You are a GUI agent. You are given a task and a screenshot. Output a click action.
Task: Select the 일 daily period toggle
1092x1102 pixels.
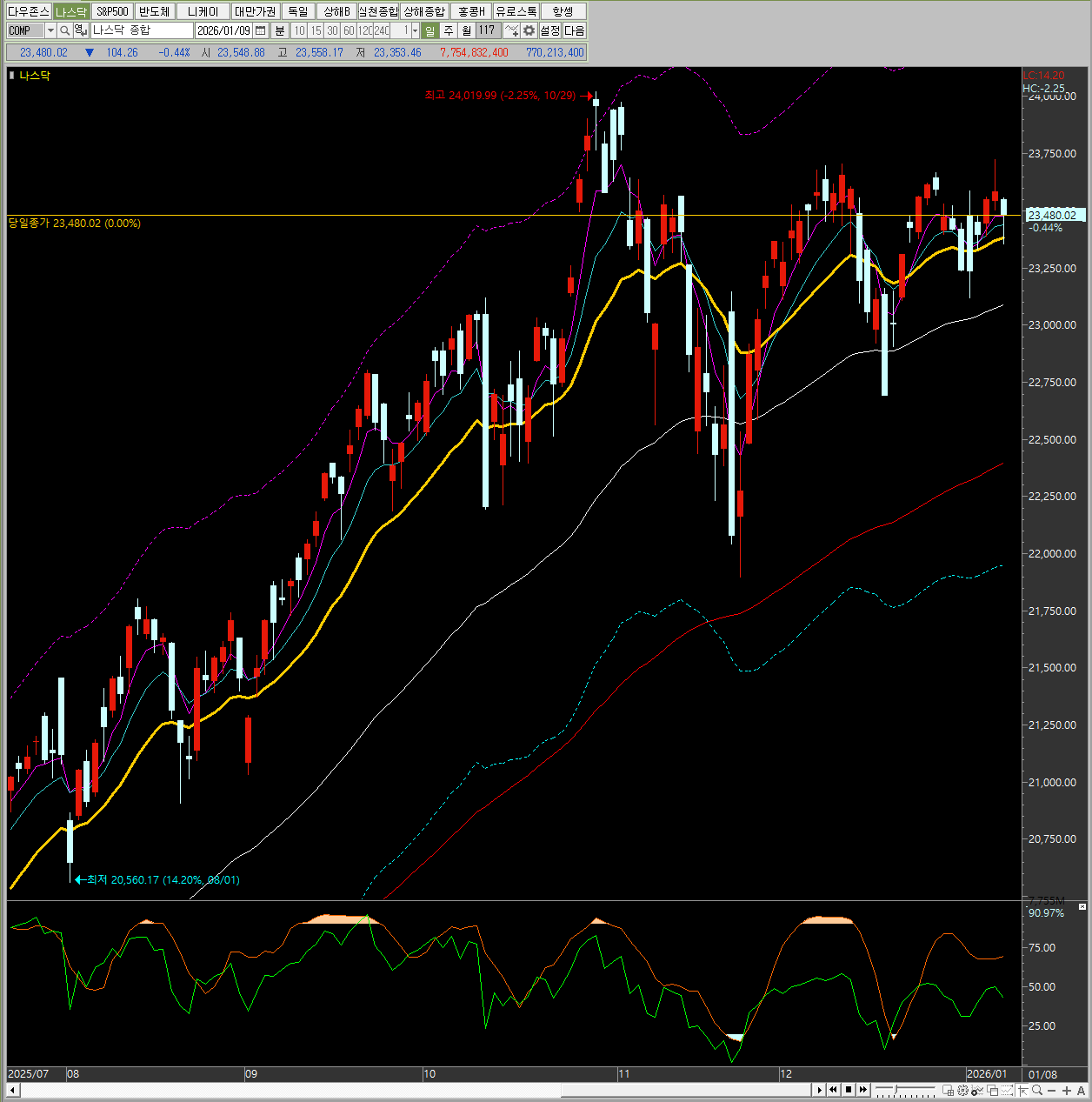click(x=430, y=30)
